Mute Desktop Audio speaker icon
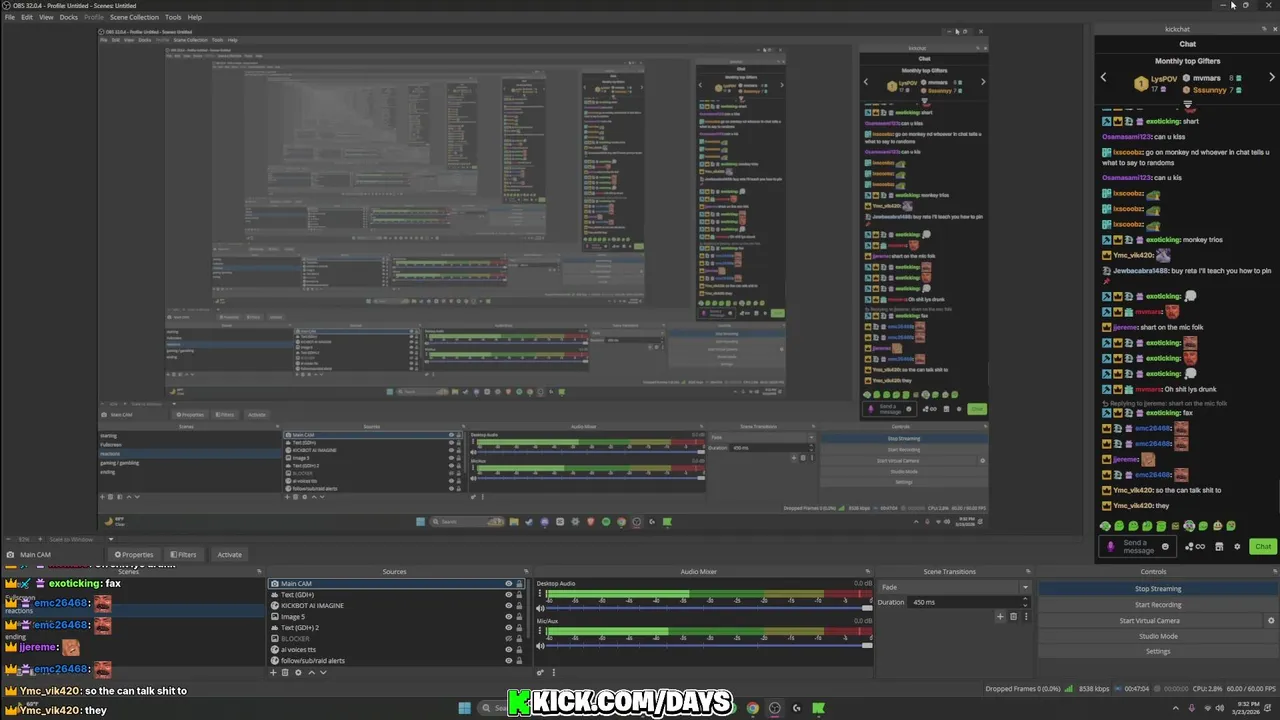1280x720 pixels. tap(541, 608)
